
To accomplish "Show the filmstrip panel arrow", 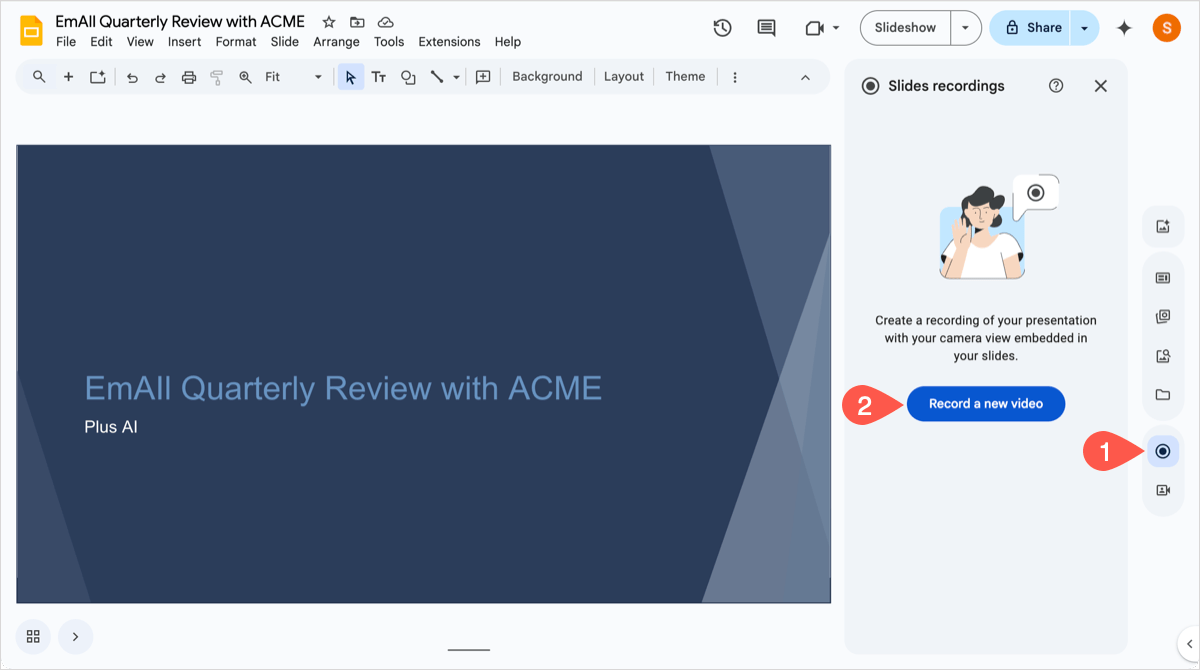I will pyautogui.click(x=76, y=636).
